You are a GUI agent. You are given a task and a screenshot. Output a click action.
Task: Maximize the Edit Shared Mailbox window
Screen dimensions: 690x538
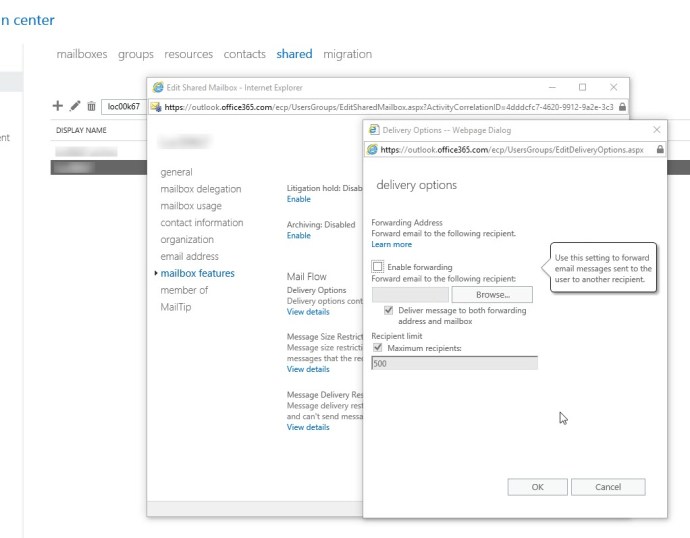tap(582, 87)
